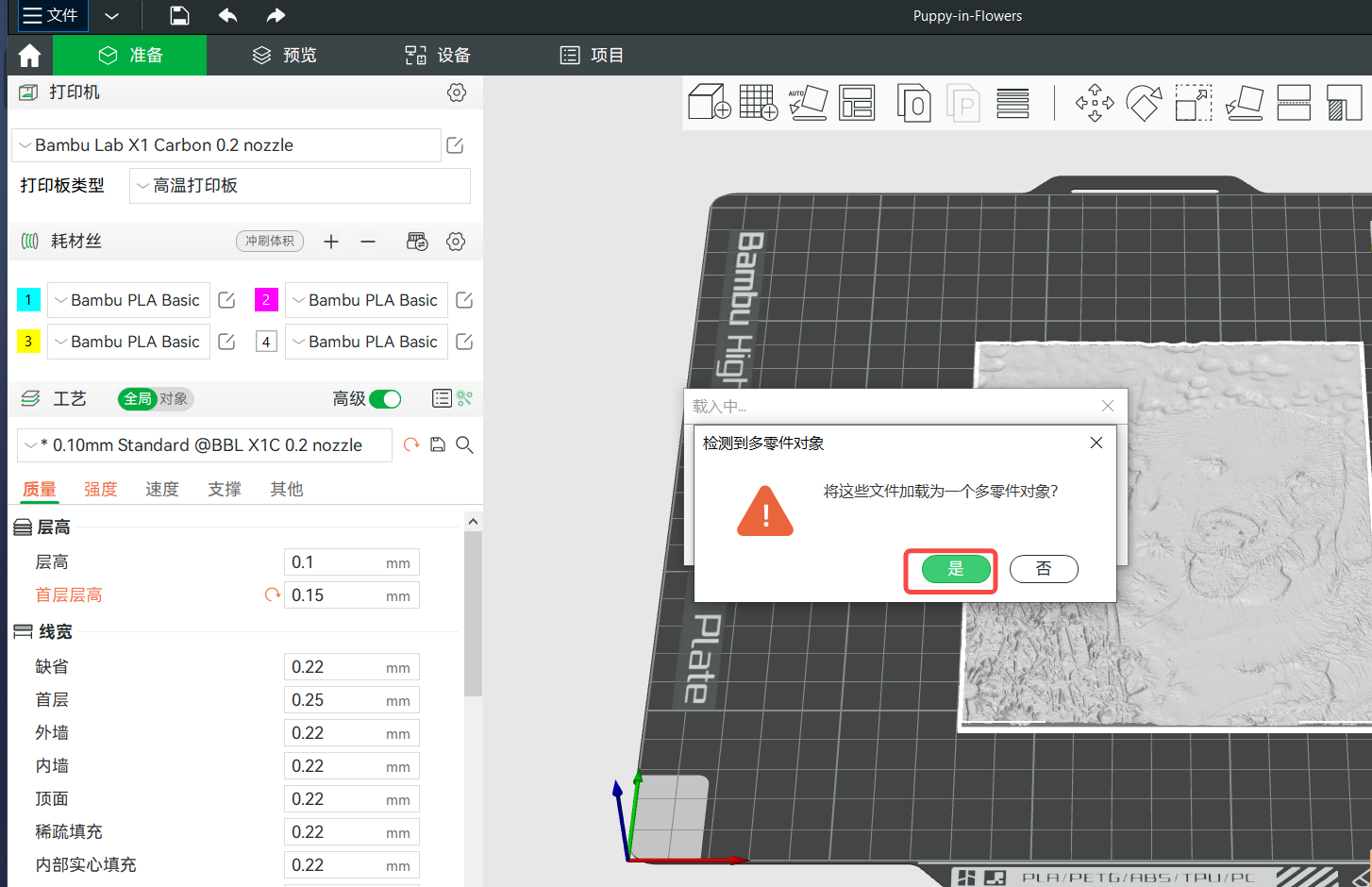This screenshot has width=1372, height=887.
Task: Open filament 3 Bambu PLA Basic dropdown
Action: (128, 342)
